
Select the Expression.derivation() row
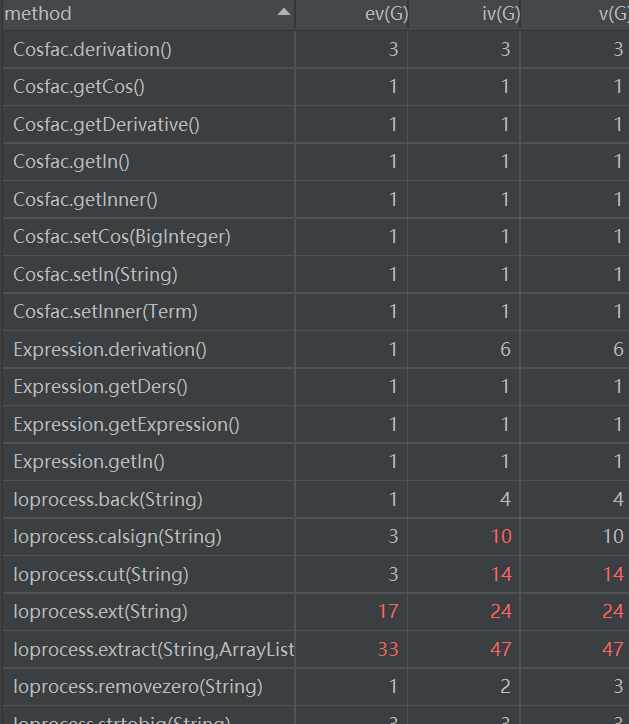tap(109, 349)
